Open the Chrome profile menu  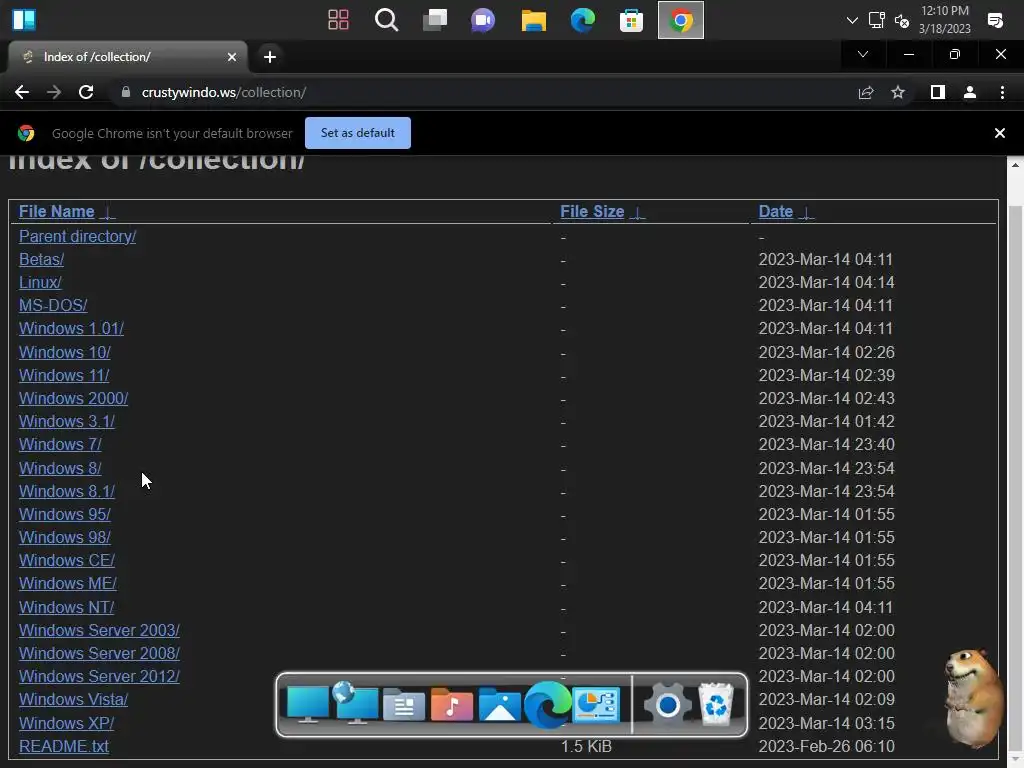coord(970,92)
